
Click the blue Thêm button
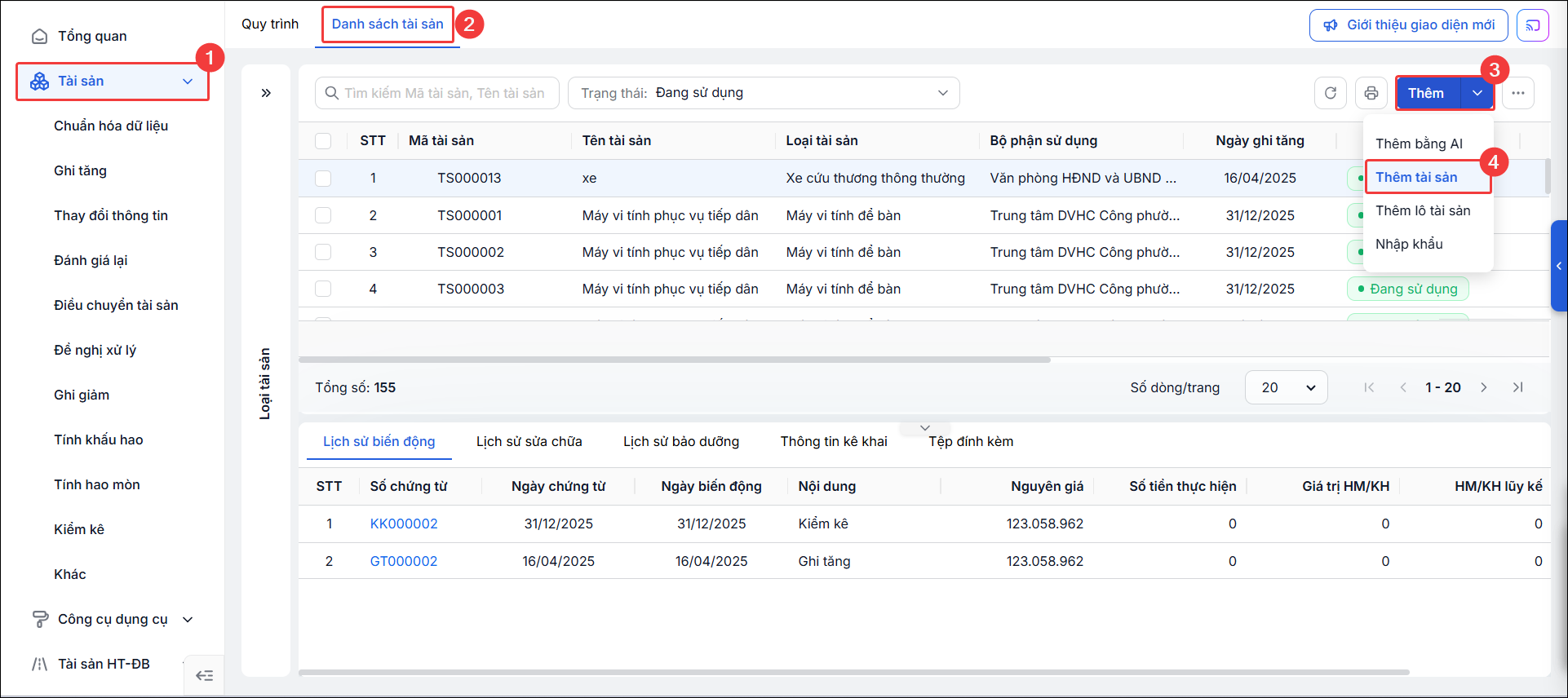coord(1428,93)
